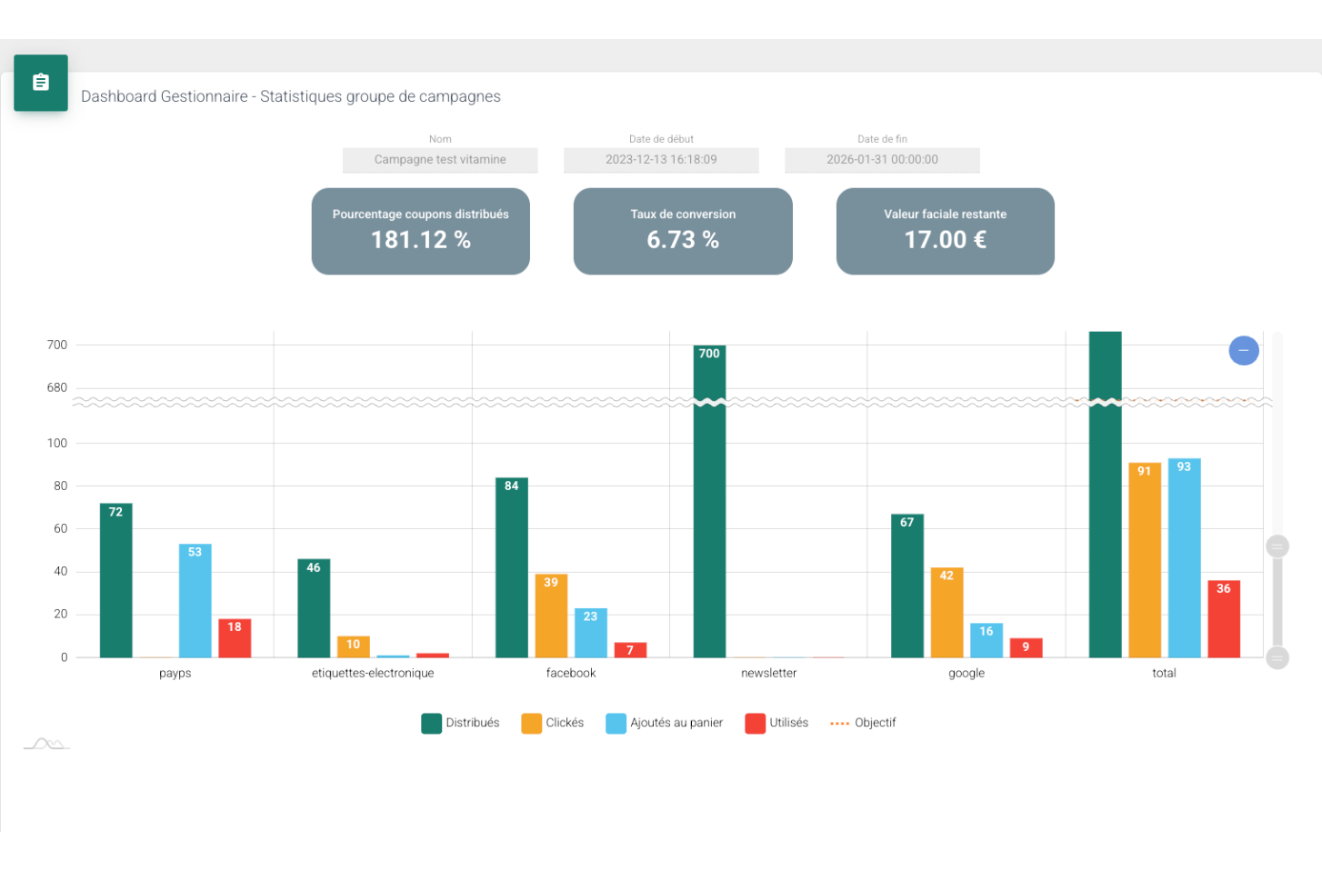Toggle the Ajoutés au panier legend series
The image size is (1322, 872).
pos(667,723)
